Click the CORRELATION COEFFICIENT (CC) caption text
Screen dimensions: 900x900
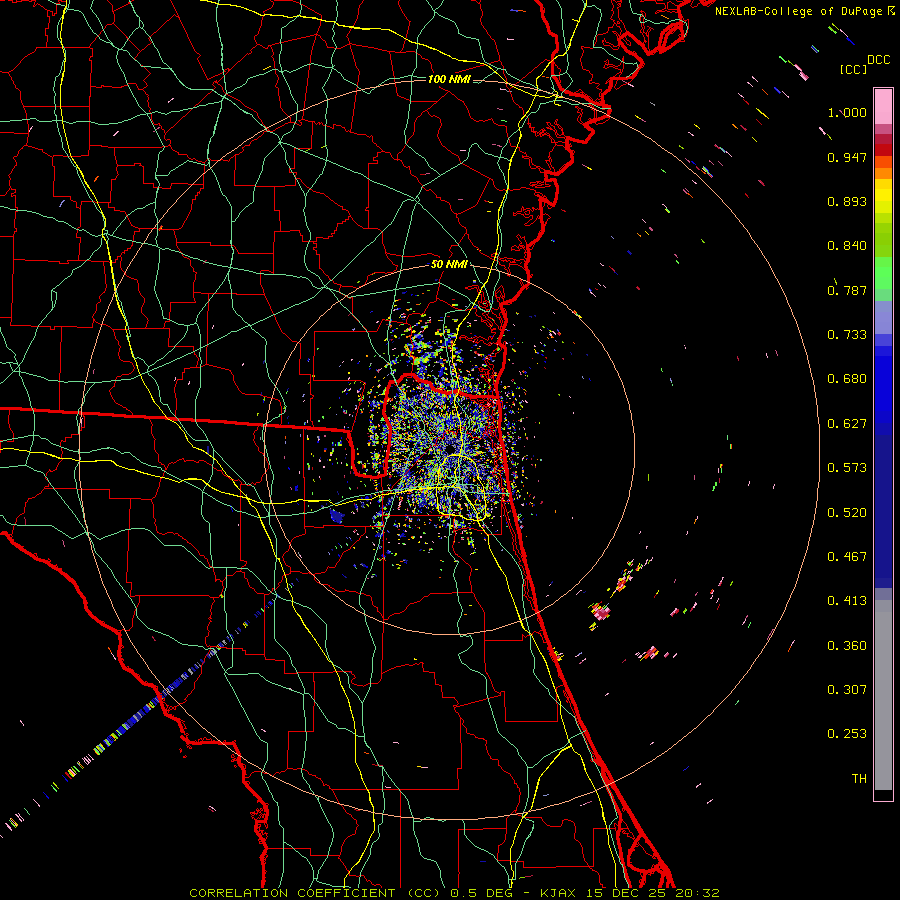pyautogui.click(x=315, y=893)
